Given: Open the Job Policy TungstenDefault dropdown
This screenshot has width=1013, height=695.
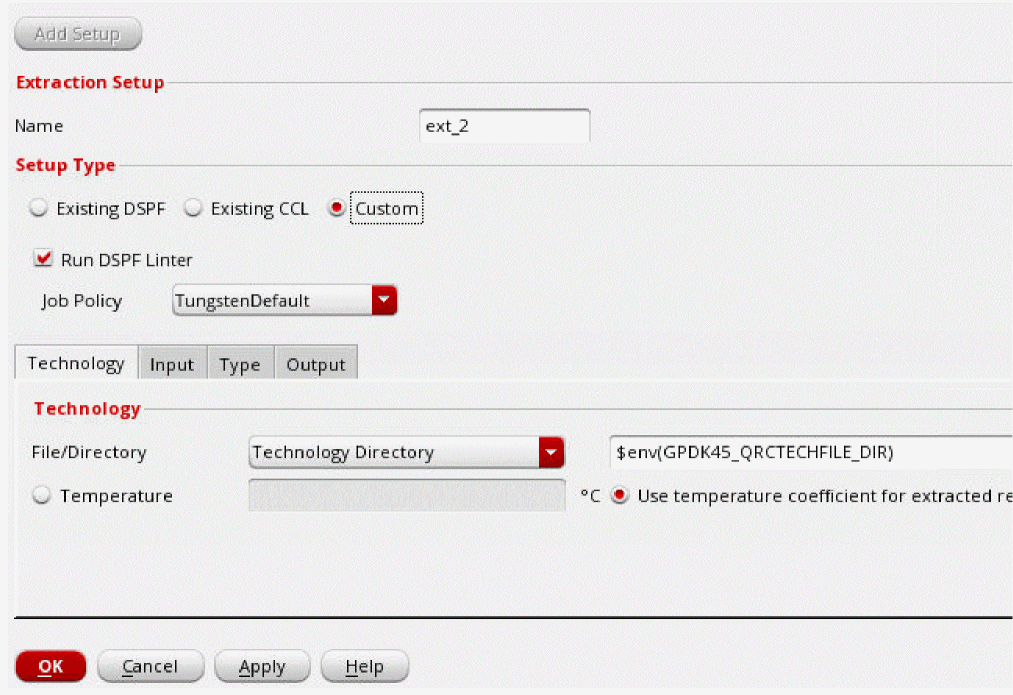Looking at the screenshot, I should [x=284, y=300].
